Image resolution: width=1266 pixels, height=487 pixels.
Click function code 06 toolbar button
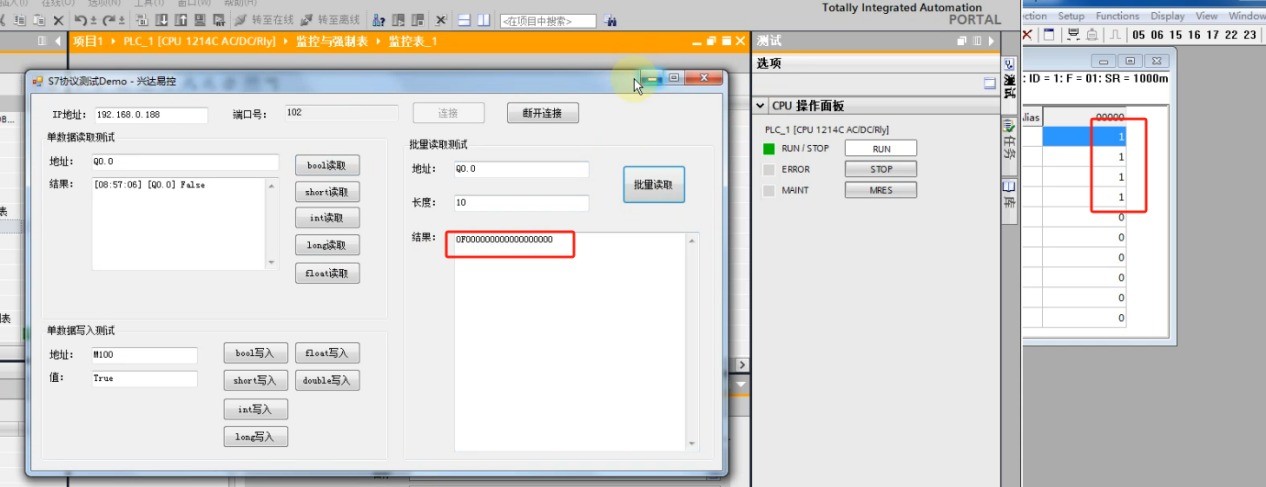[1157, 35]
